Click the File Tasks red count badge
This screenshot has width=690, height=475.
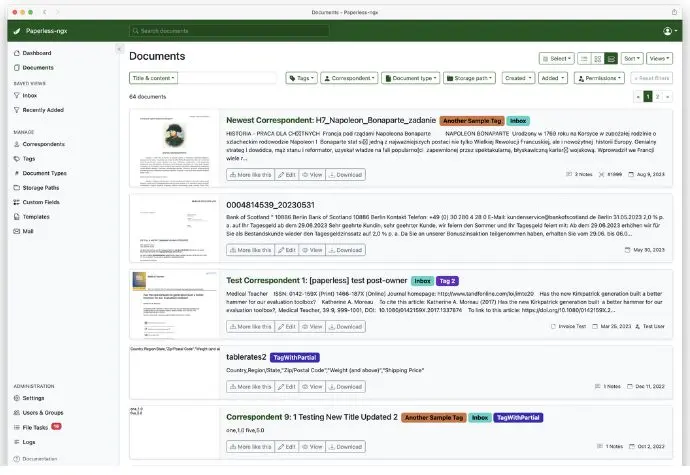(56, 426)
